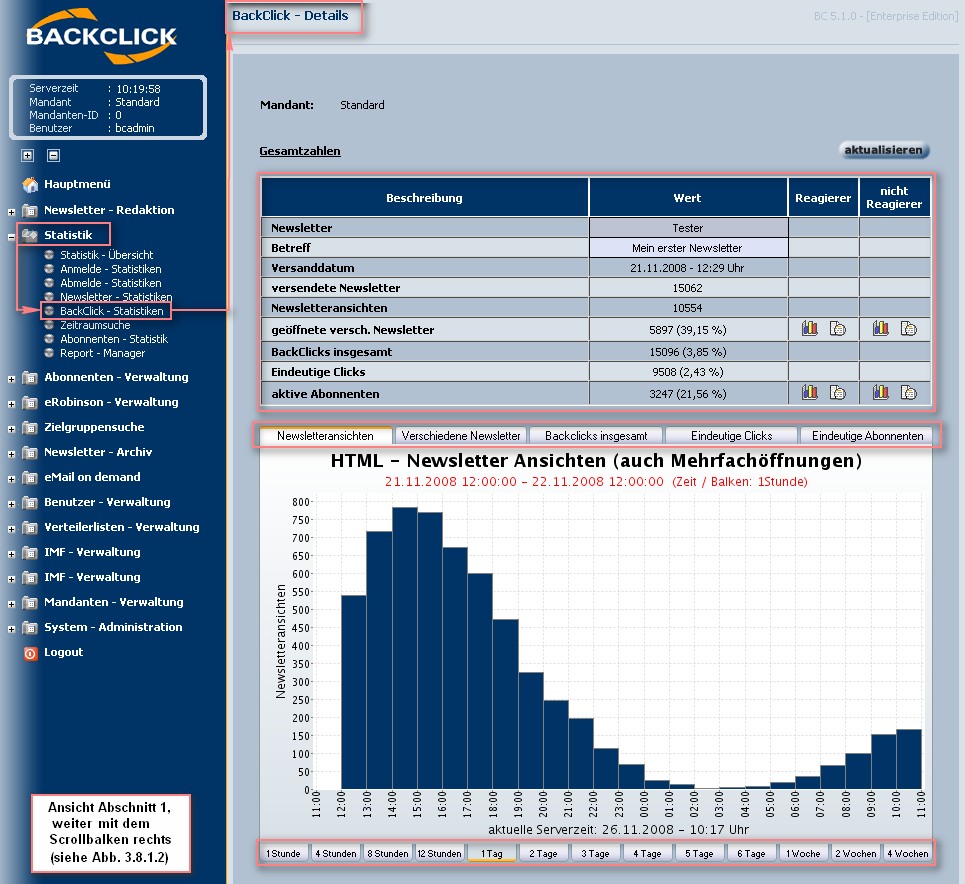Image resolution: width=965 pixels, height=884 pixels.
Task: Select the 8 Stunden time range
Action: click(x=387, y=854)
